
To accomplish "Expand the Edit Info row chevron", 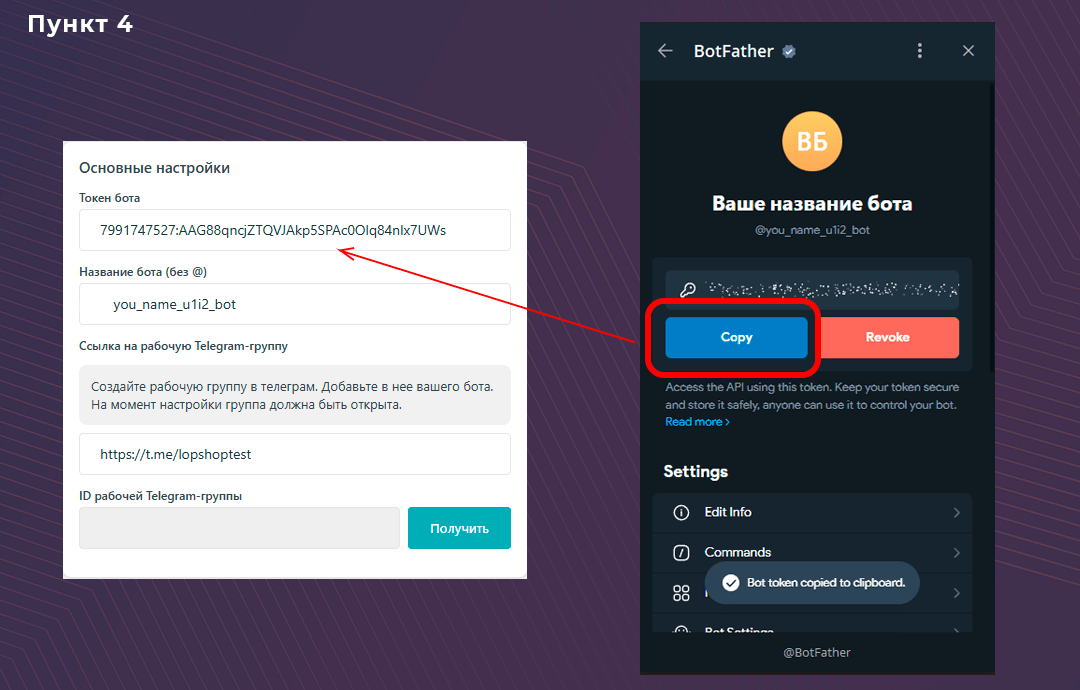I will point(956,512).
